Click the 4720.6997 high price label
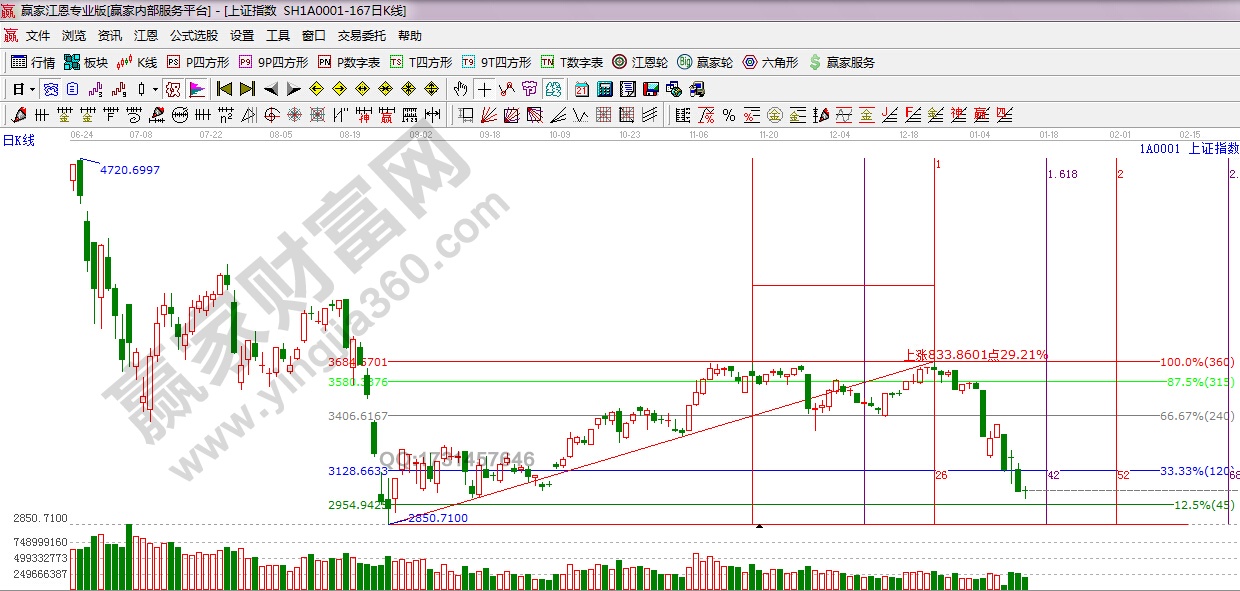Image resolution: width=1240 pixels, height=591 pixels. coord(130,171)
